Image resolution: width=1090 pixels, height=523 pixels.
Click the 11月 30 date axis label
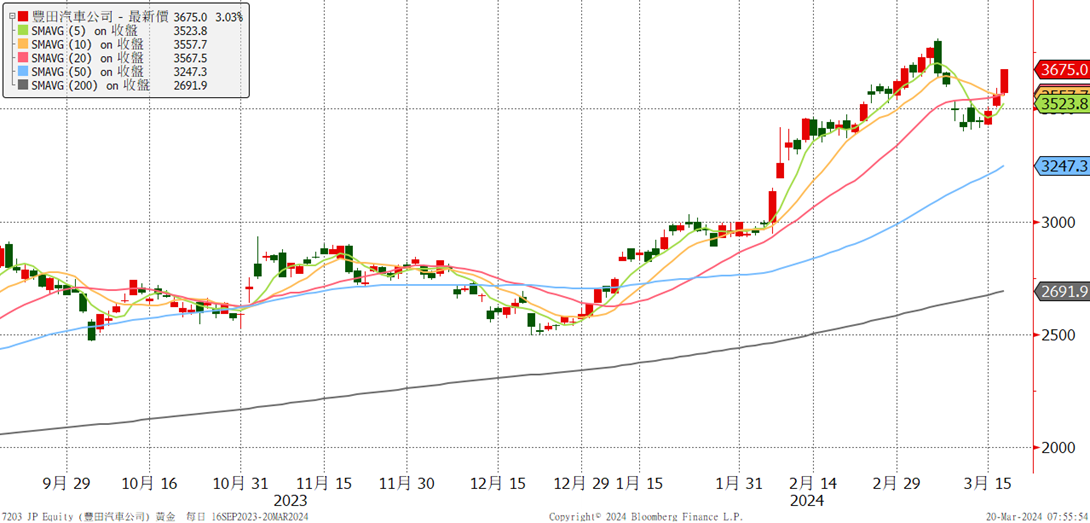[x=406, y=484]
